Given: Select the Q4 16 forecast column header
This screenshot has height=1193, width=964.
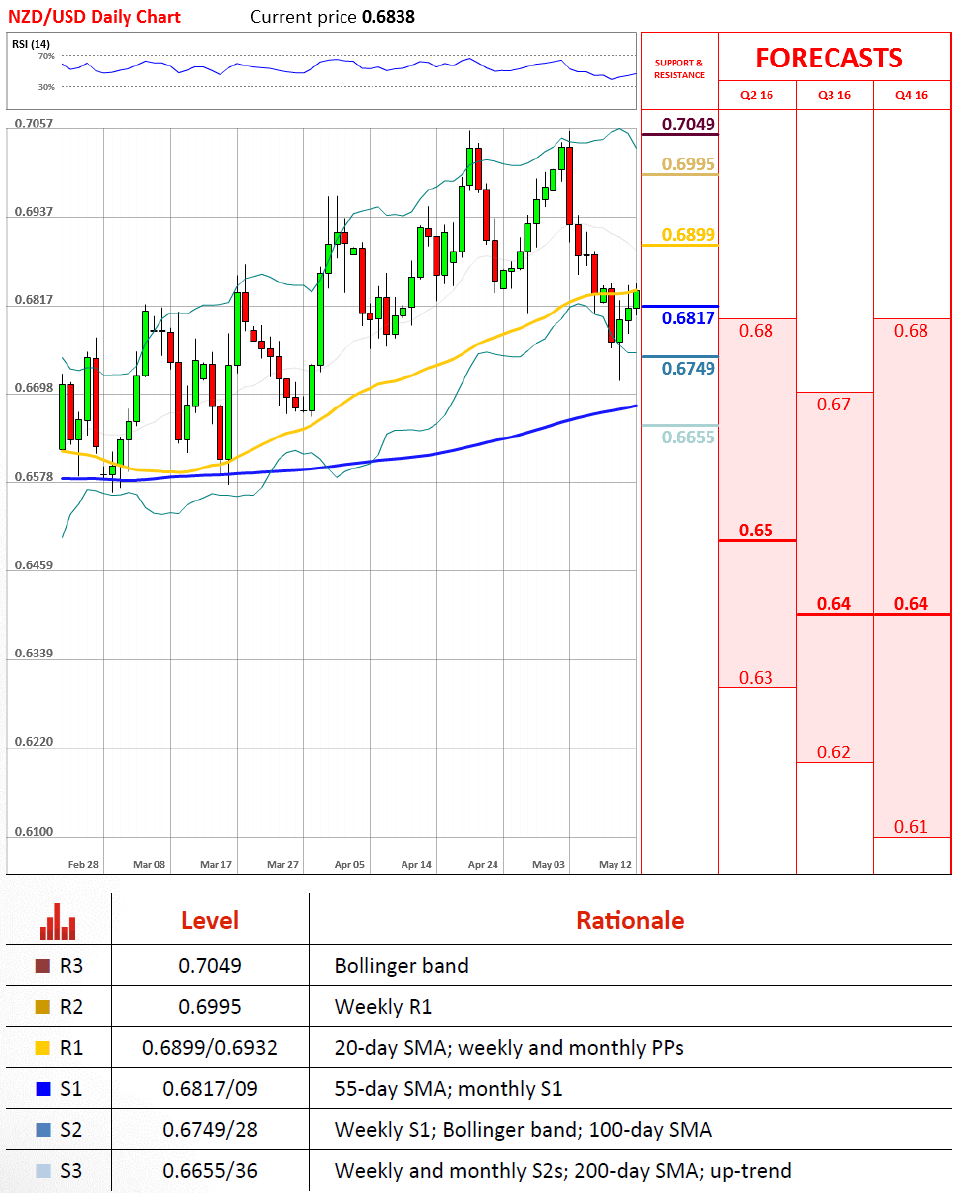Looking at the screenshot, I should coord(911,95).
